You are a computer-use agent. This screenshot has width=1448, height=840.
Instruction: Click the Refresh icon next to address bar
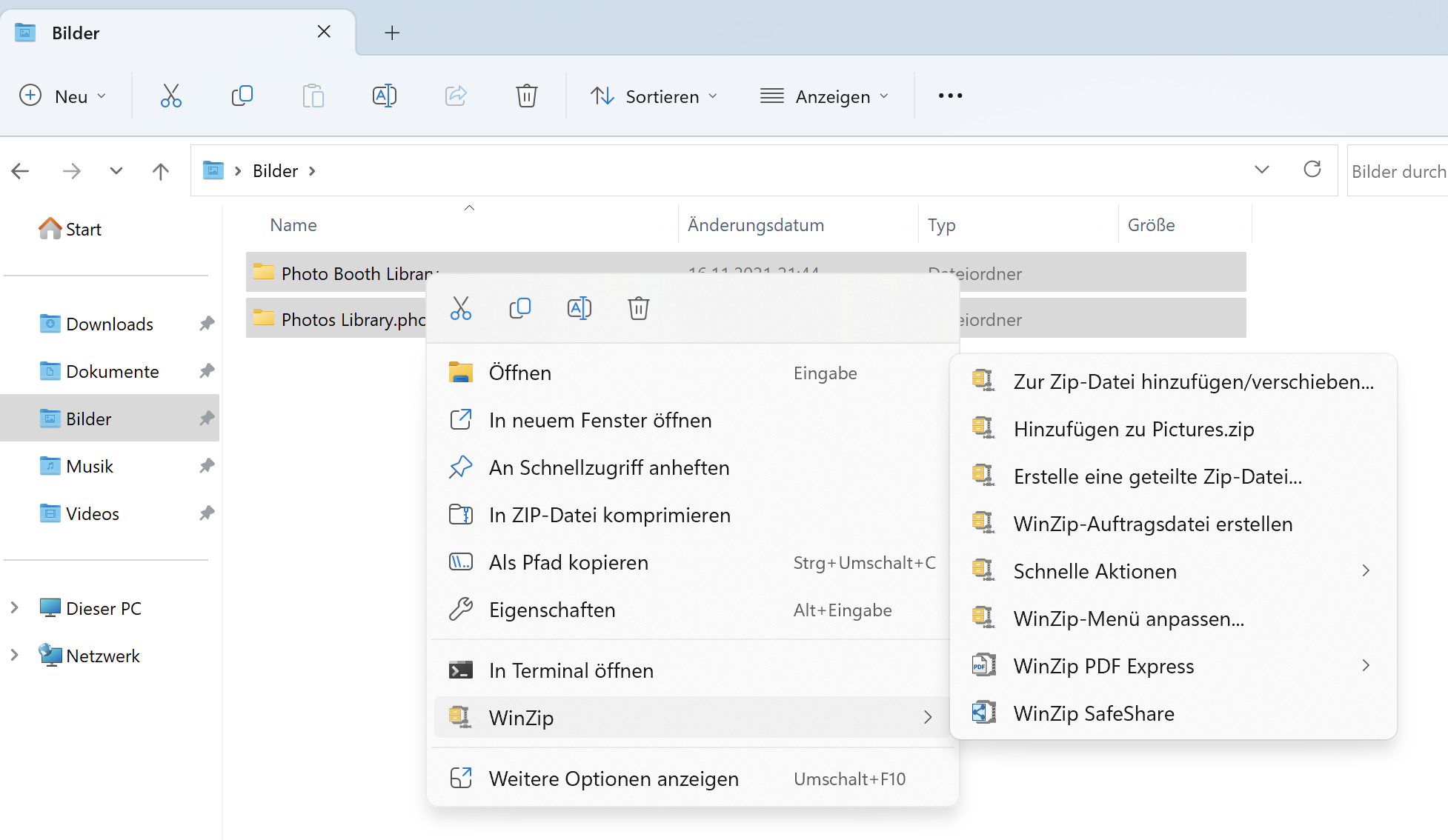[x=1312, y=170]
